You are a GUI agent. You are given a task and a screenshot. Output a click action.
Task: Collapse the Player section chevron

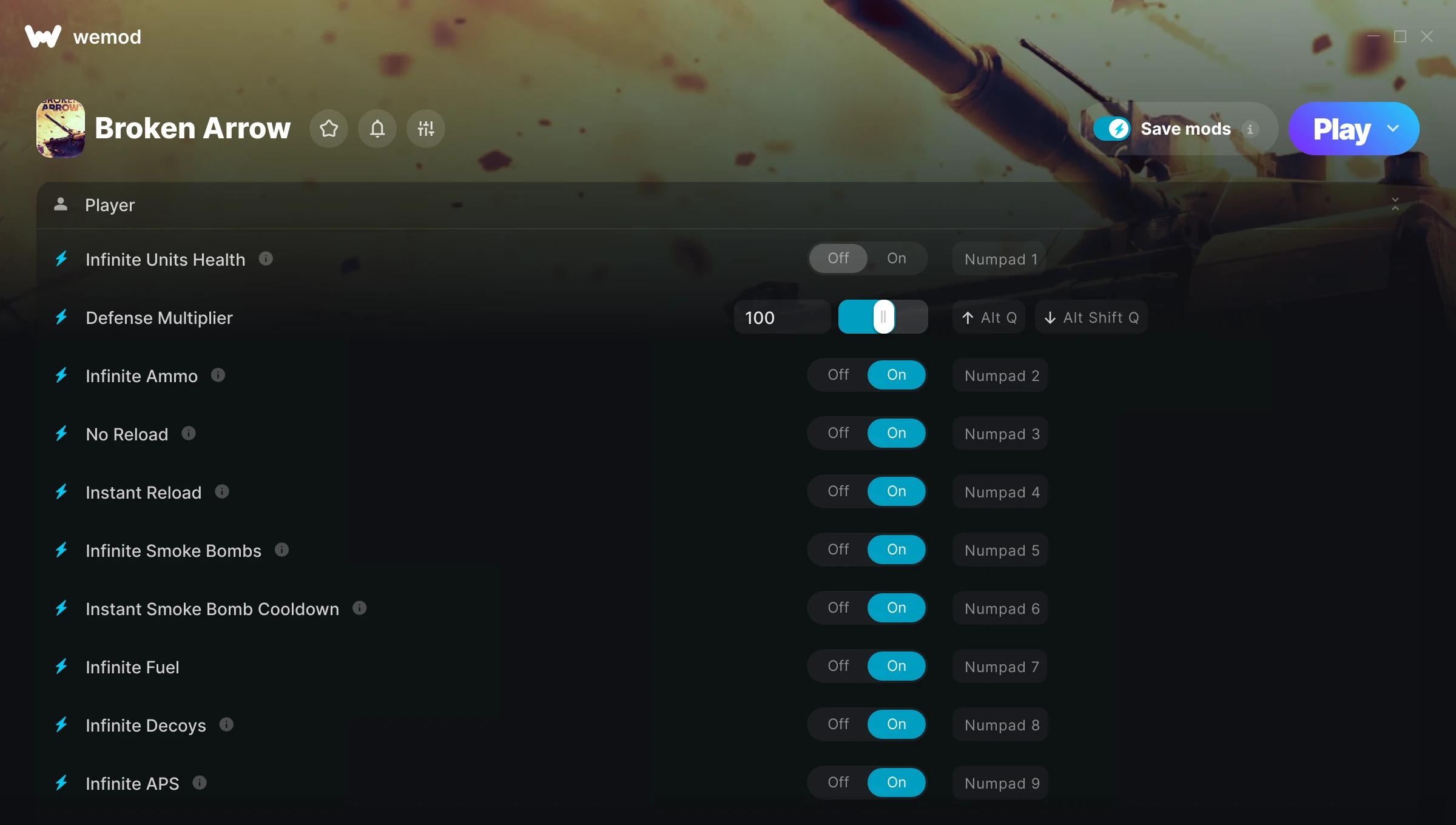click(1395, 204)
